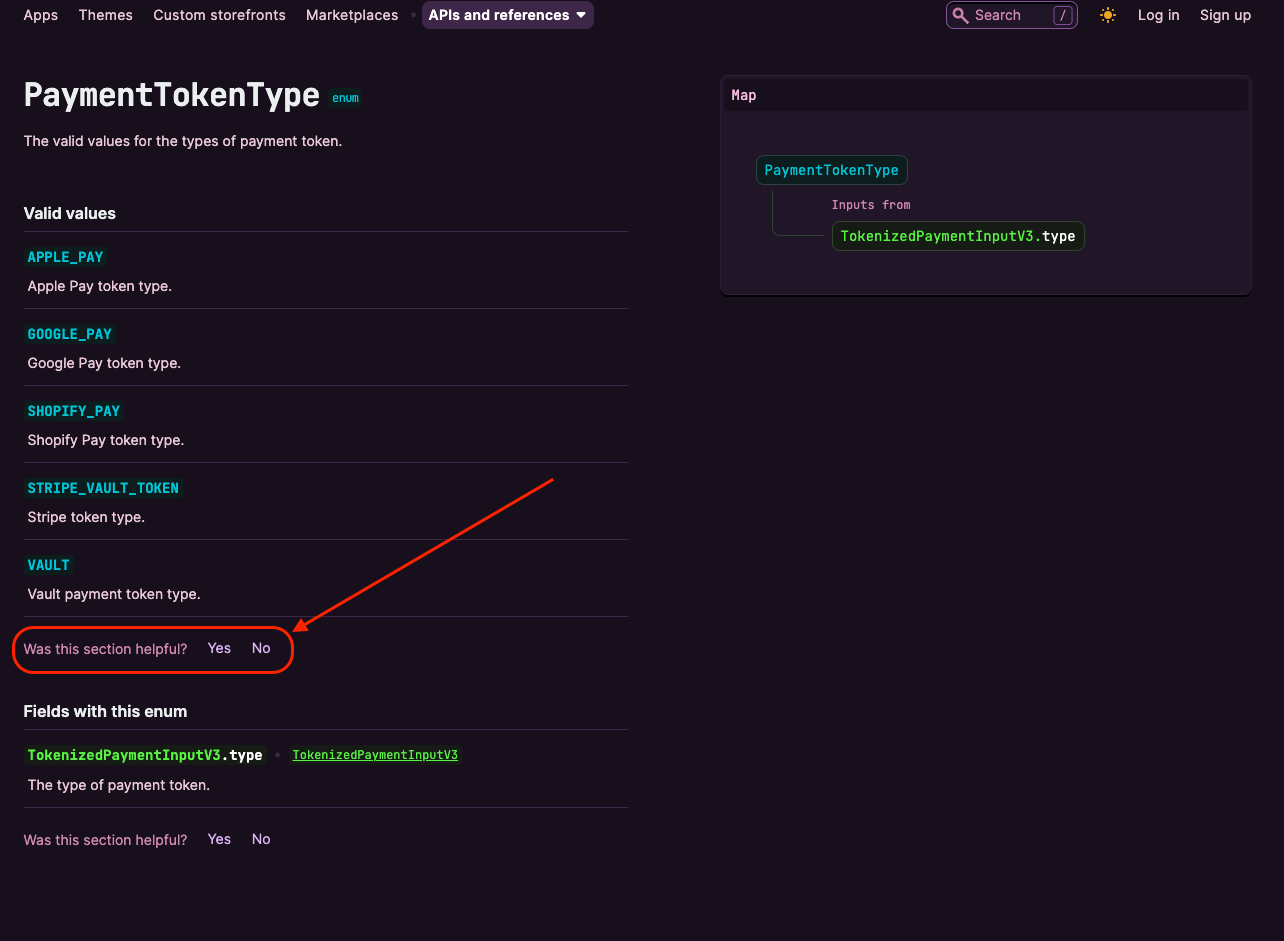The image size is (1284, 941).
Task: Click the enum badge beside PaymentTokenType heading
Action: [x=345, y=97]
